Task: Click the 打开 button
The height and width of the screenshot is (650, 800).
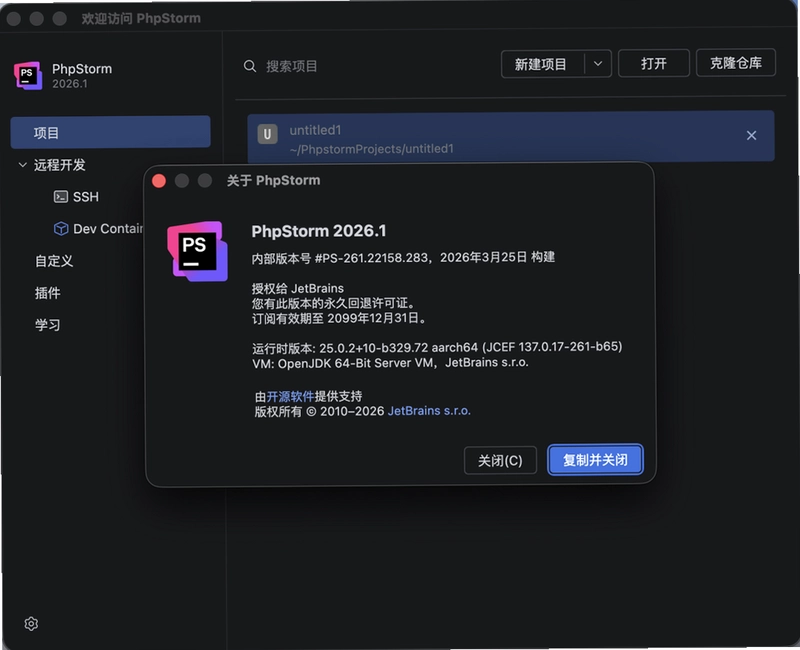Action: pyautogui.click(x=654, y=63)
